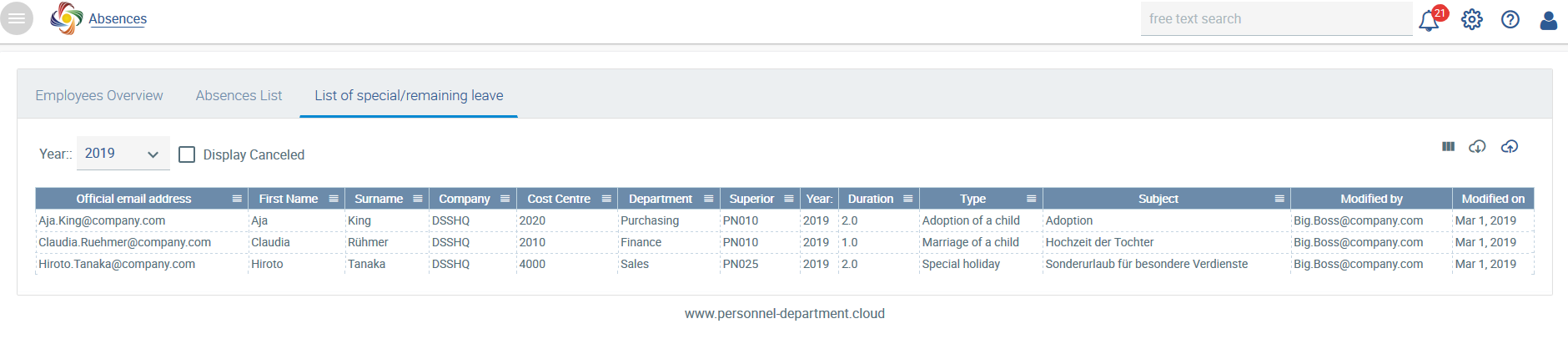This screenshot has height=344, width=1568.
Task: Click the Absences header link
Action: [x=118, y=18]
